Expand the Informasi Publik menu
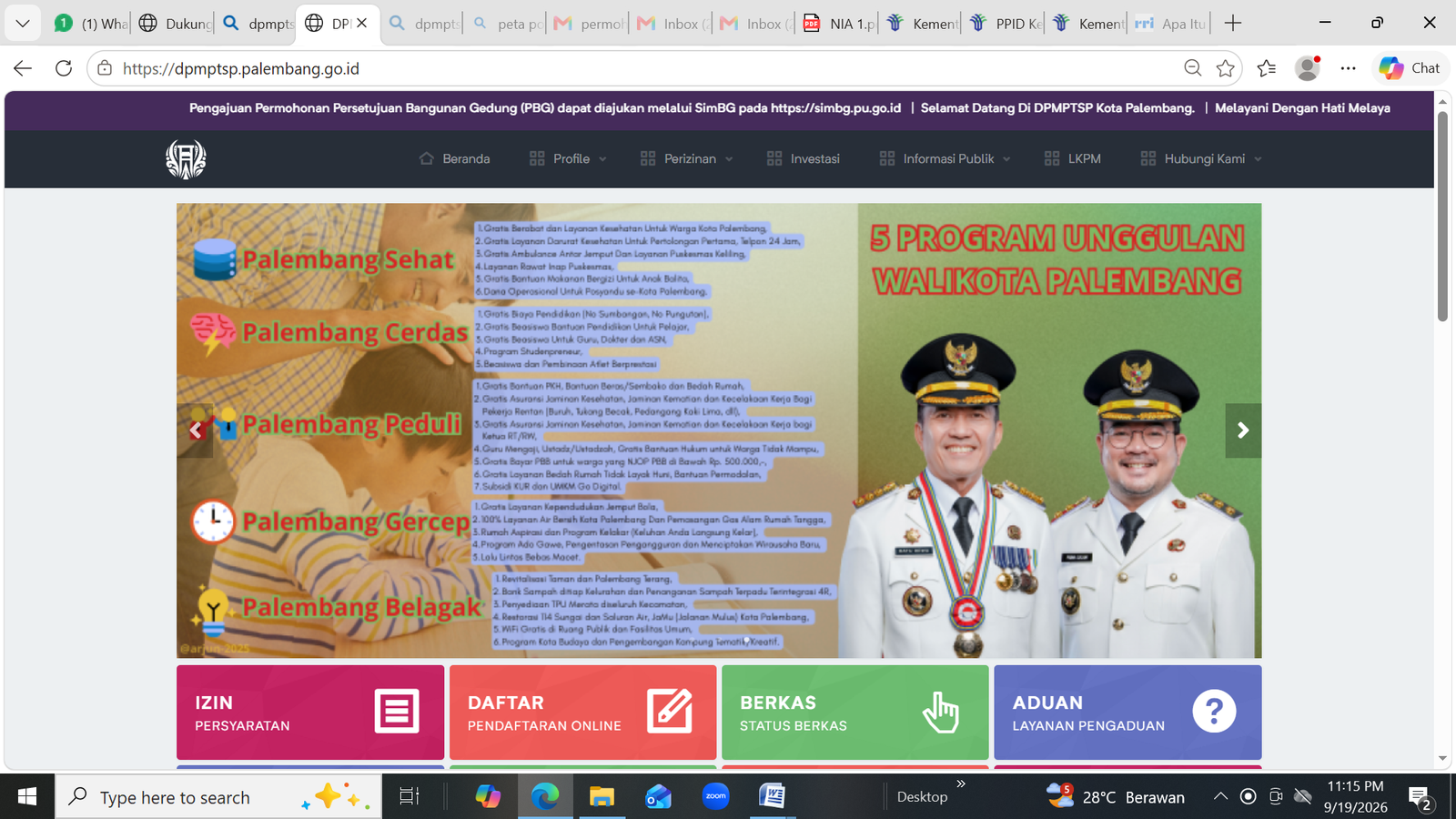Viewport: 1456px width, 819px height. coord(945,159)
